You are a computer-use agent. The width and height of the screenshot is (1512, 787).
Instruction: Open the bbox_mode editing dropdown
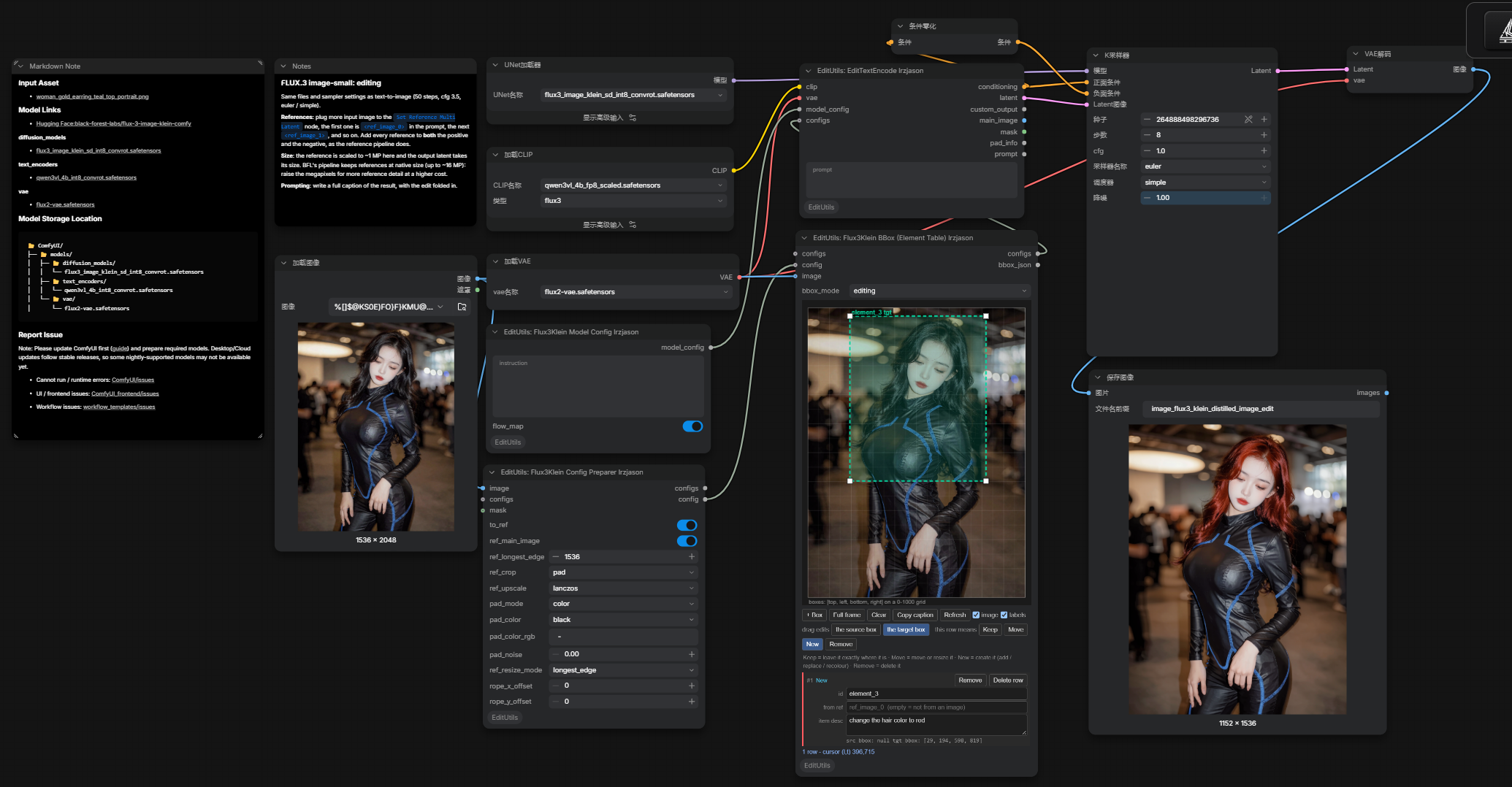(939, 291)
